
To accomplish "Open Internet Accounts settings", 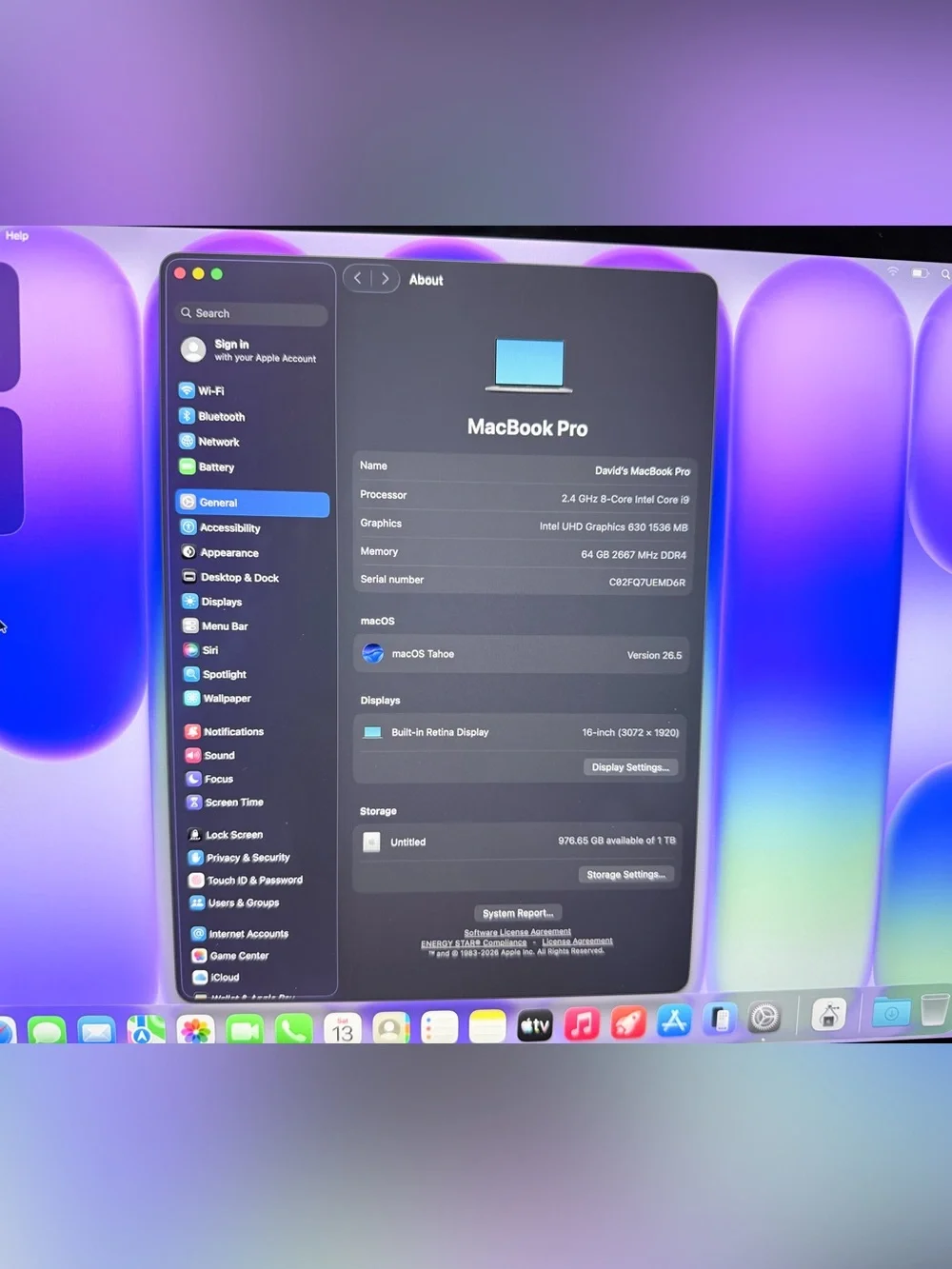I will pos(240,934).
